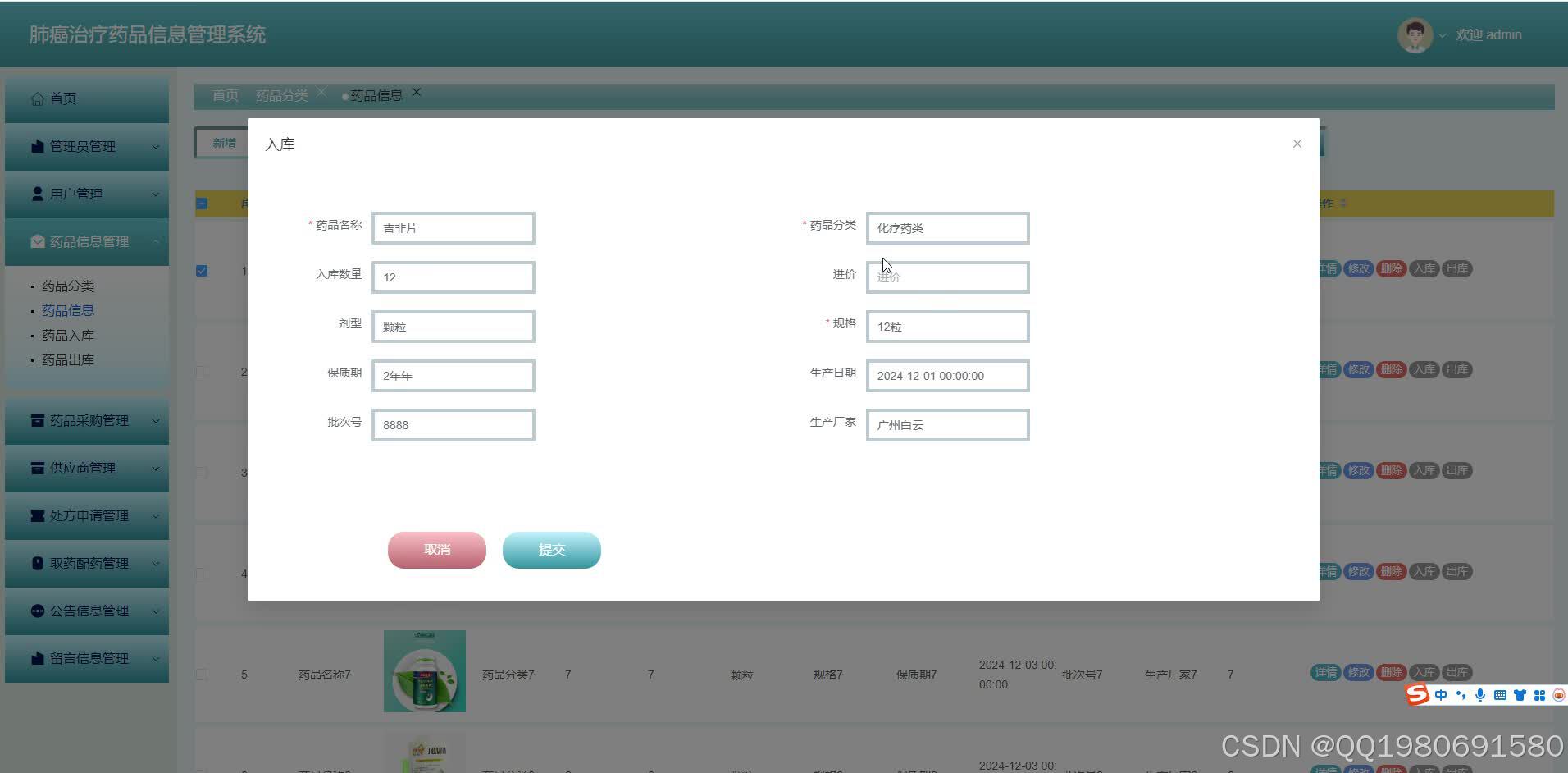Click the 保质期 field containing 2年年

(x=454, y=376)
